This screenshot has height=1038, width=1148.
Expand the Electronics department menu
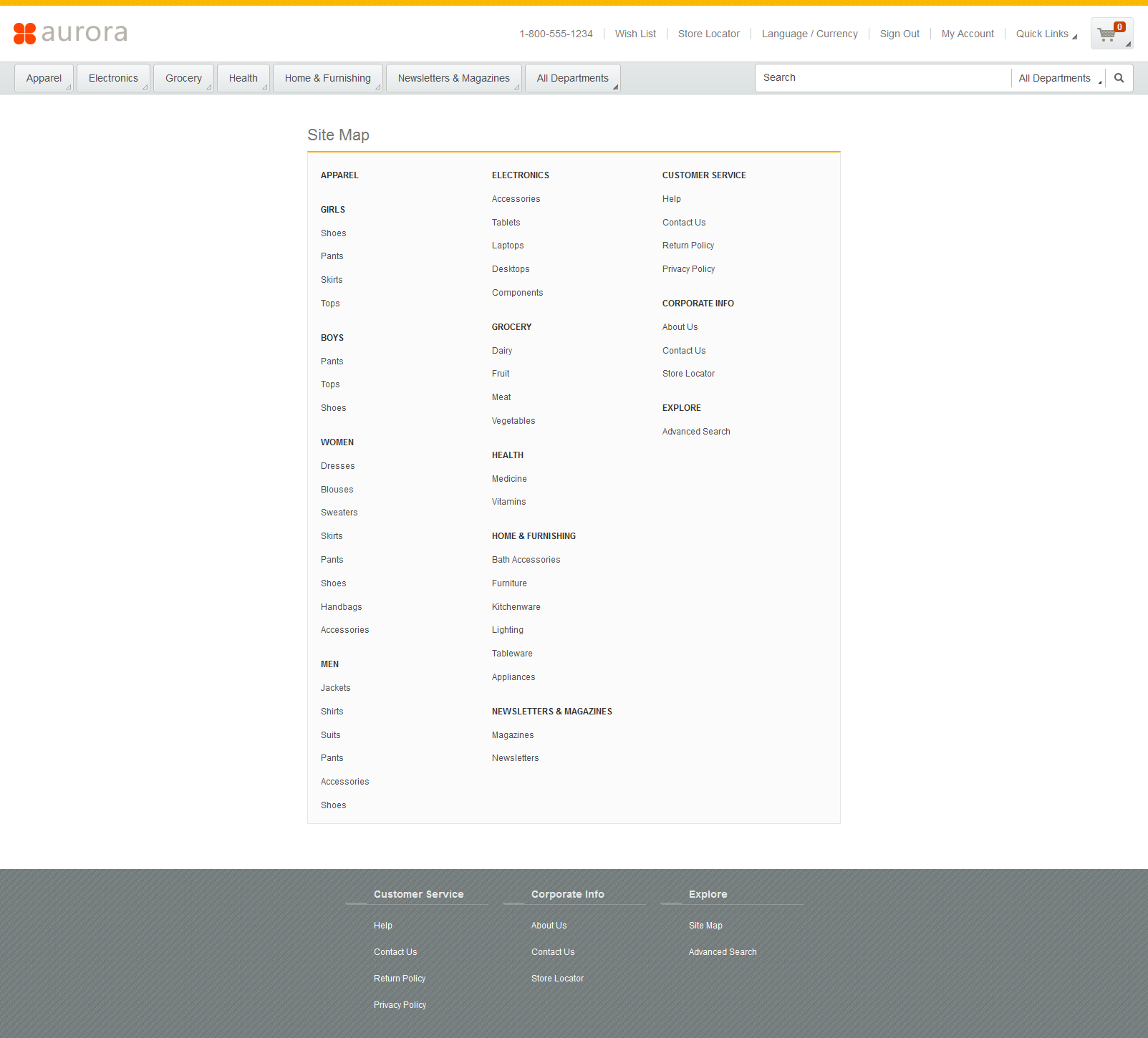point(114,78)
